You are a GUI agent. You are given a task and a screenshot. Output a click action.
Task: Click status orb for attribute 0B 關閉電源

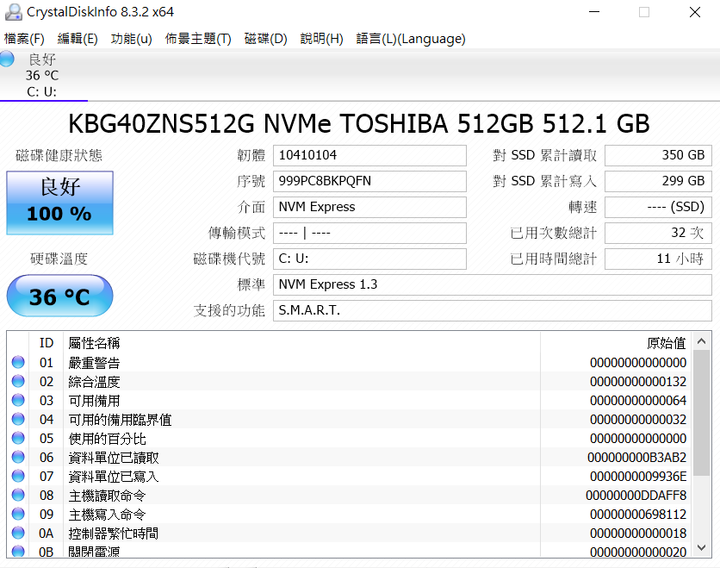pos(18,551)
